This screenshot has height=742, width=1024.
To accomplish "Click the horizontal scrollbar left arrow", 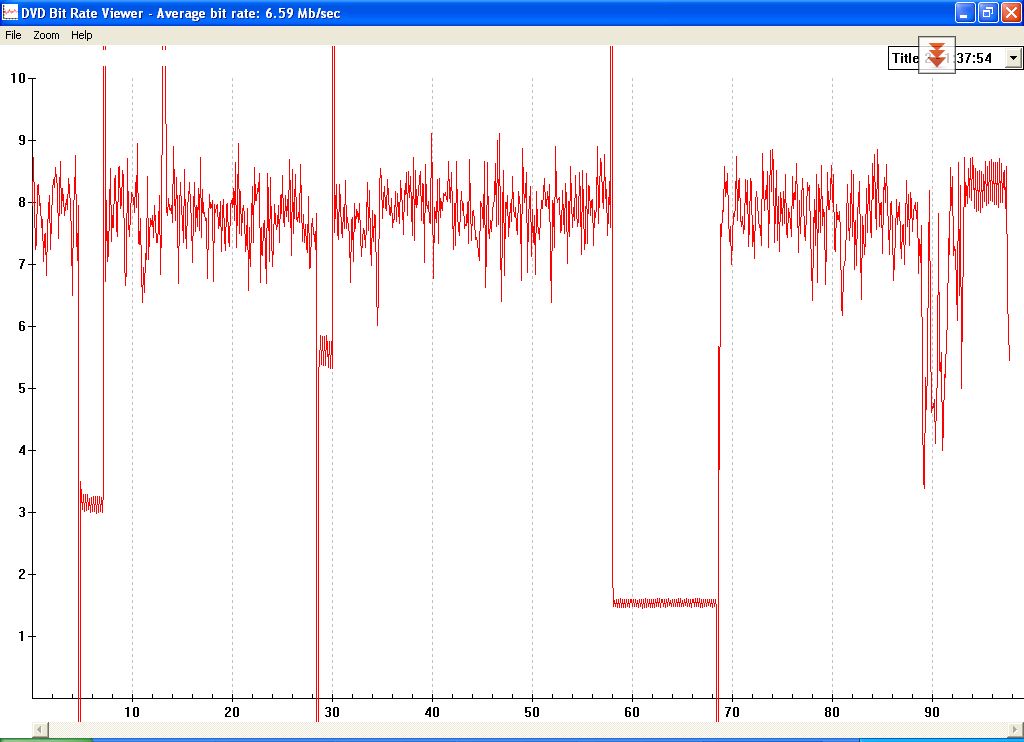I will [x=40, y=729].
